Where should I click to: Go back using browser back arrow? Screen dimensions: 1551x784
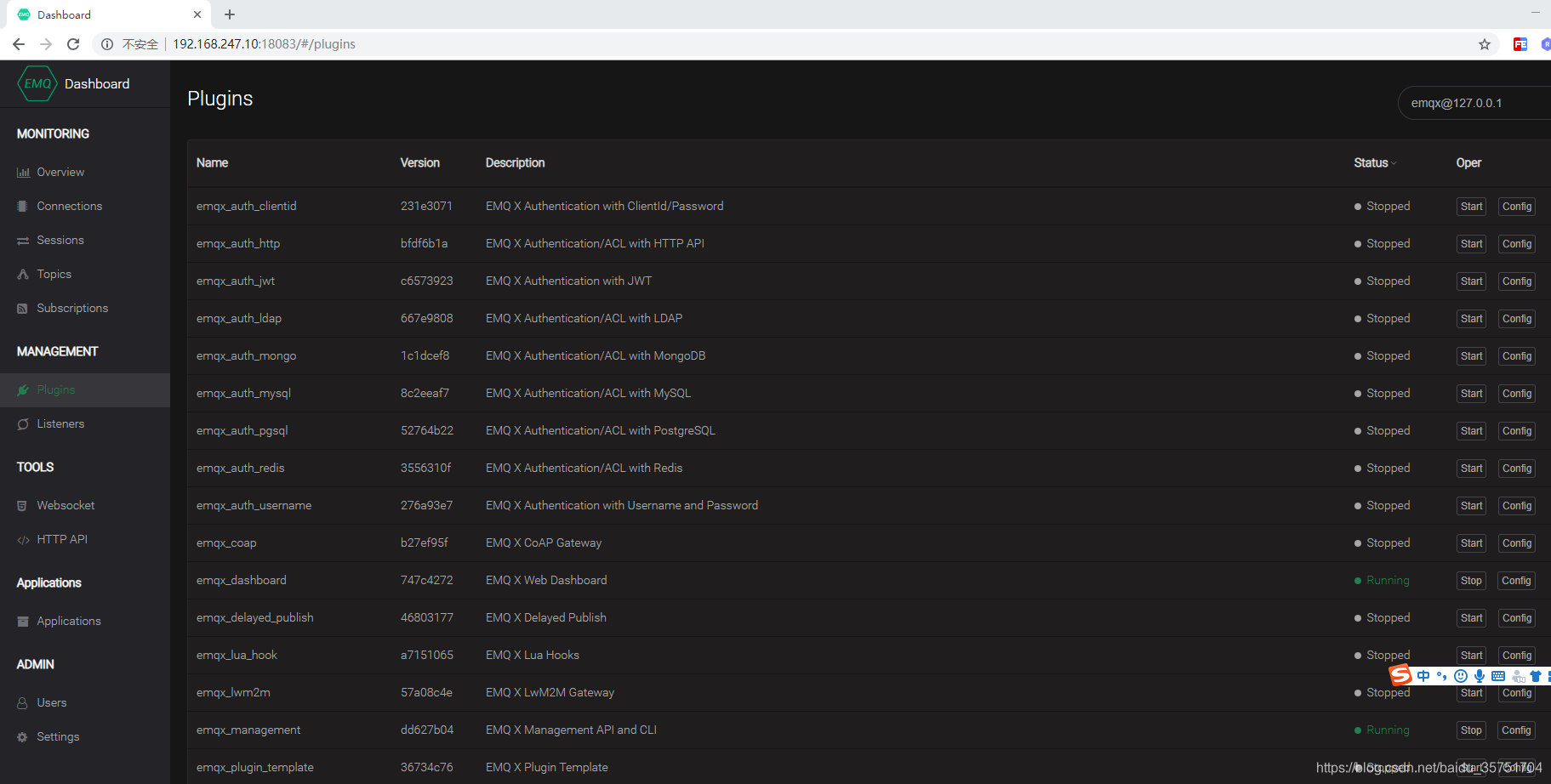click(x=19, y=44)
